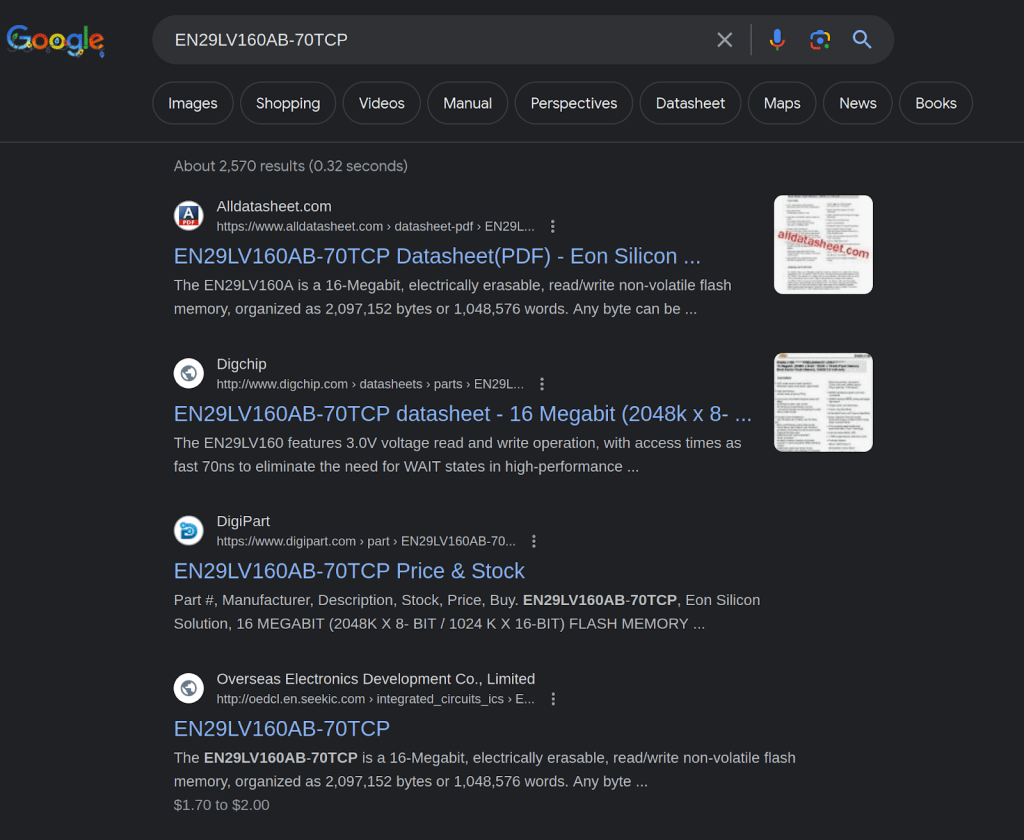Click the Digchip site favicon
Image resolution: width=1024 pixels, height=840 pixels.
coord(189,373)
